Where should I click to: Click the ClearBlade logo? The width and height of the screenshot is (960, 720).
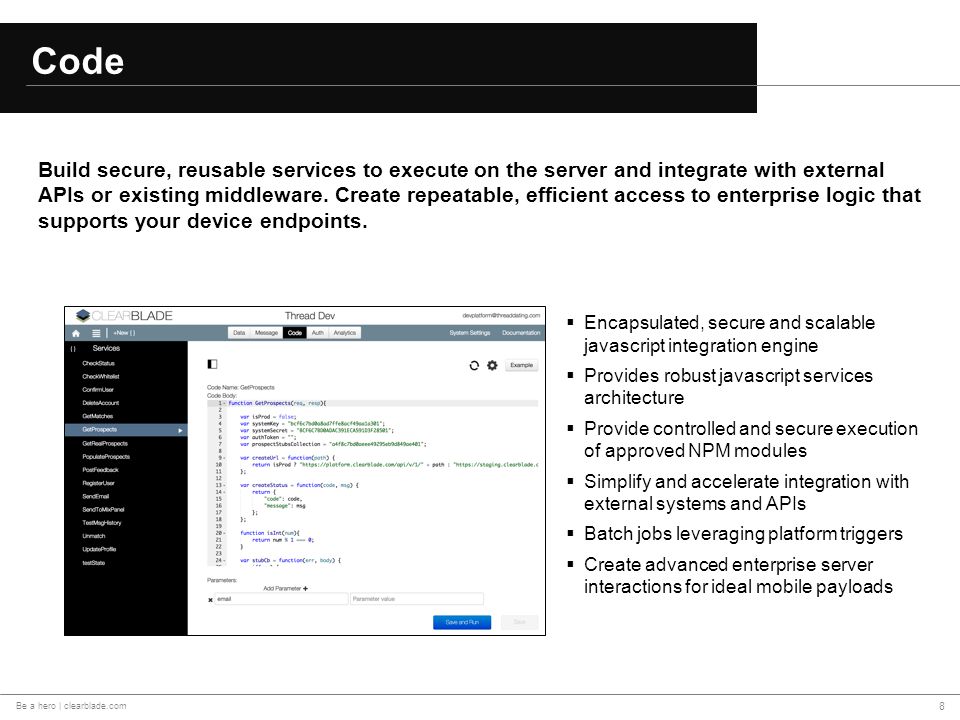point(124,316)
